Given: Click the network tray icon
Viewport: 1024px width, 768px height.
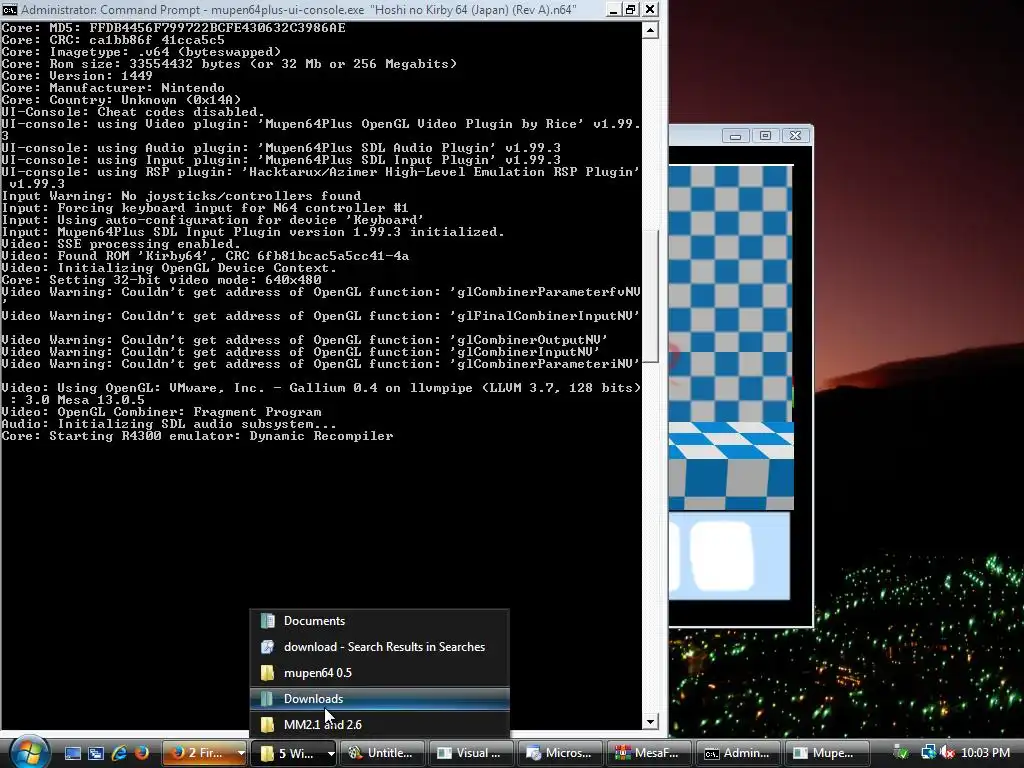Looking at the screenshot, I should click(928, 753).
